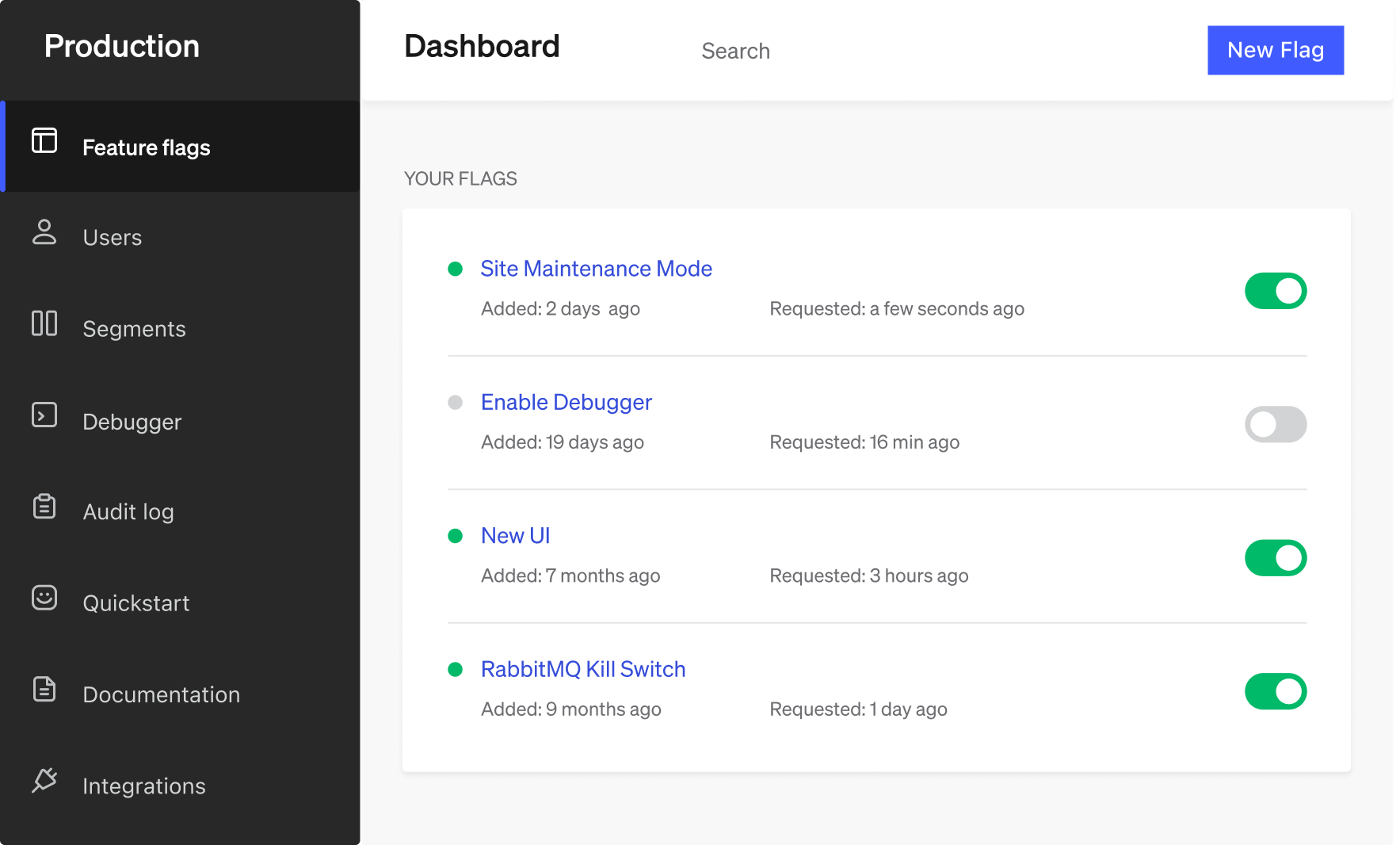Click the Quickstart smiley icon

pyautogui.click(x=44, y=598)
